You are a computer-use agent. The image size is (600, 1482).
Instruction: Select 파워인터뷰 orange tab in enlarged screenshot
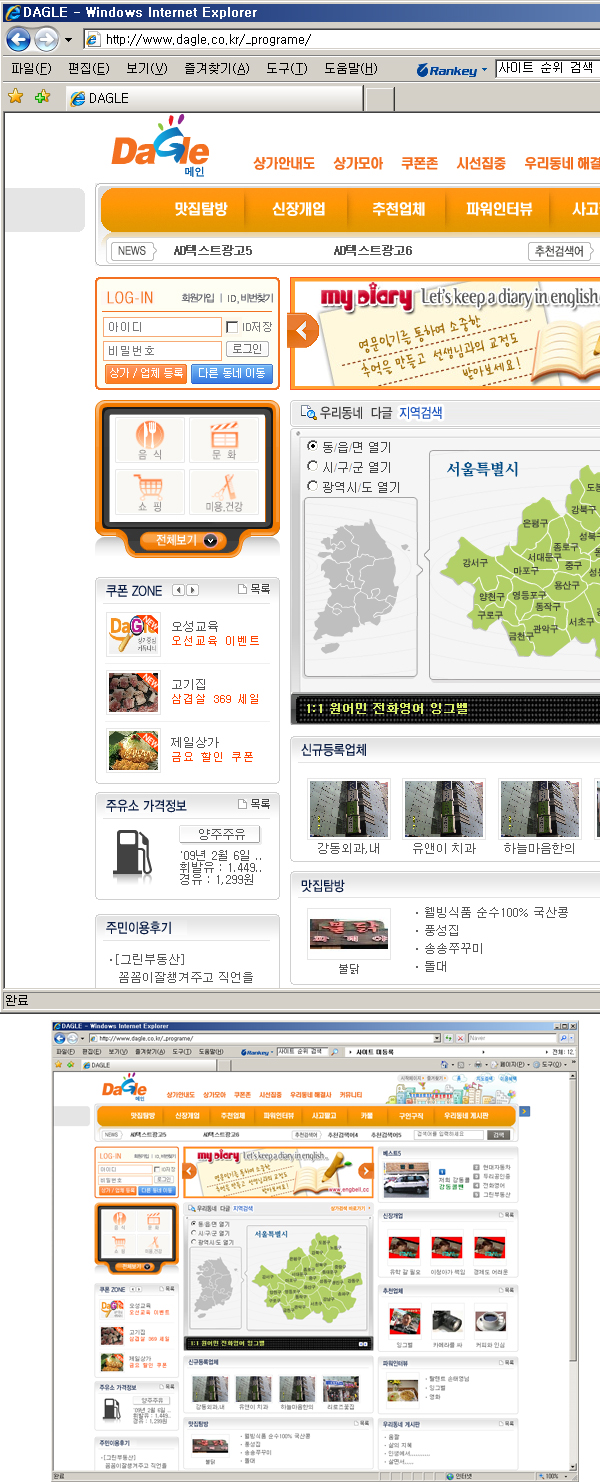tap(499, 209)
